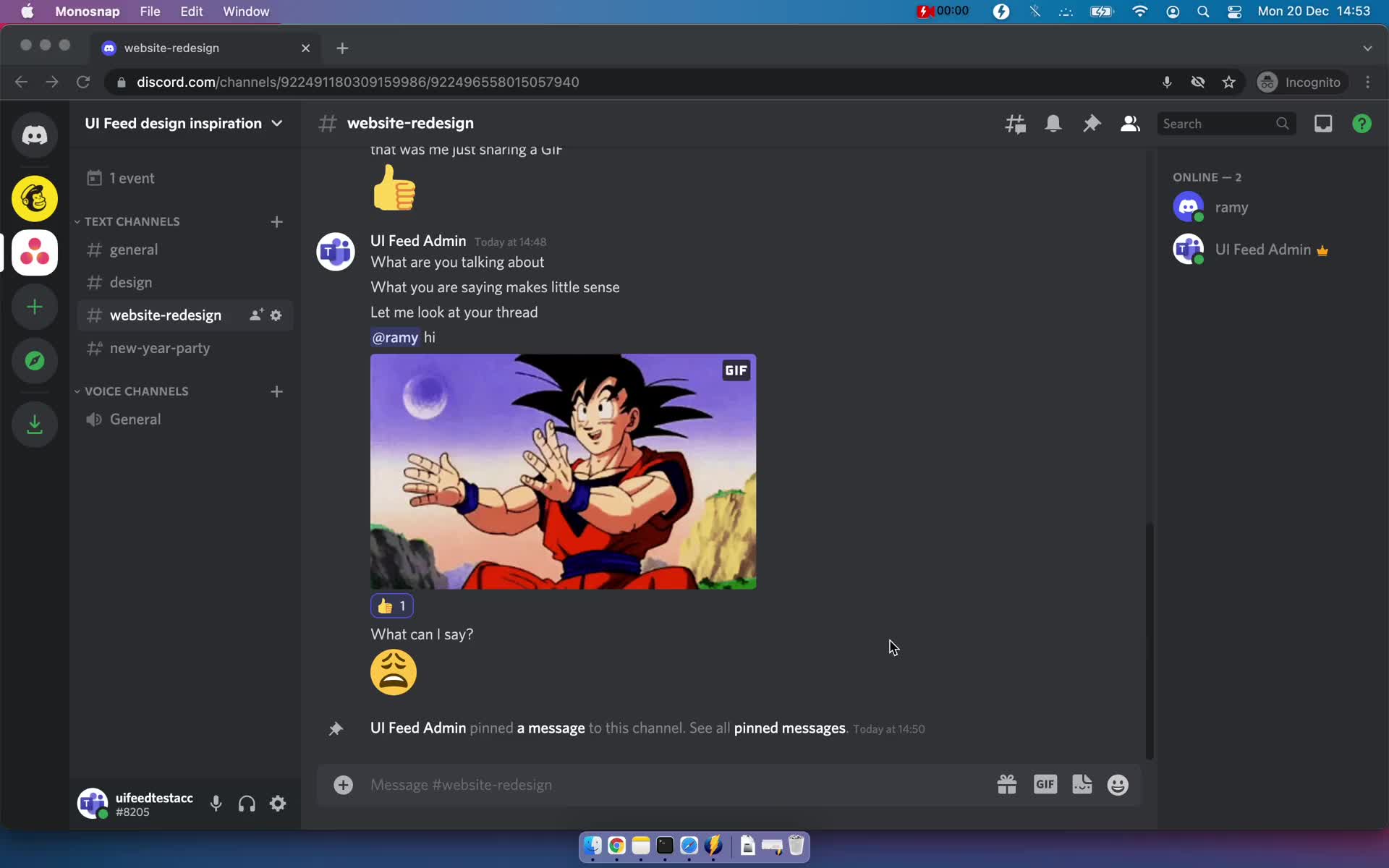Join General voice channel

click(184, 420)
